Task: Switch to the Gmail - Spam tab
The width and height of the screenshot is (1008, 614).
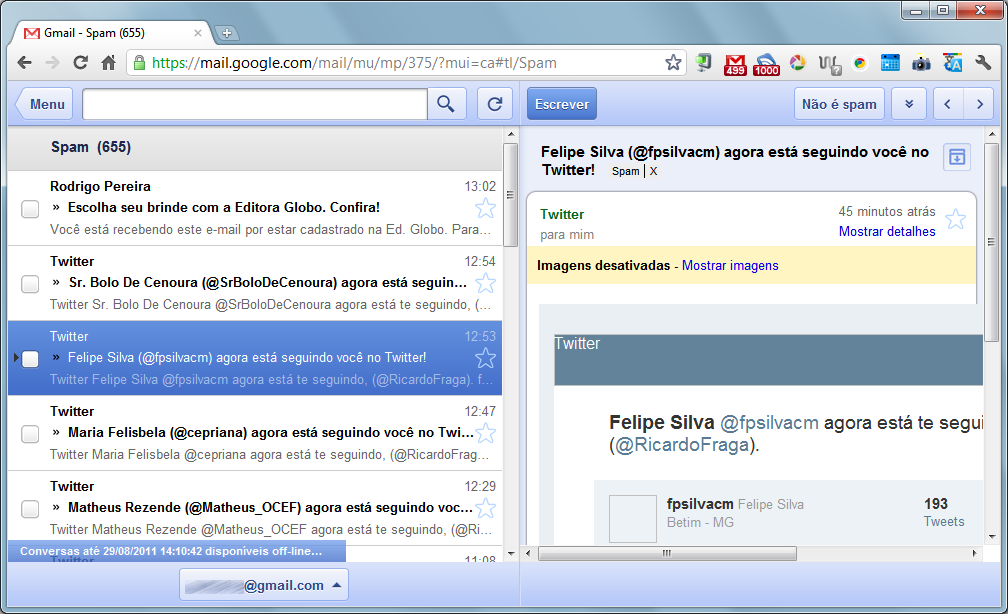Action: pyautogui.click(x=110, y=32)
